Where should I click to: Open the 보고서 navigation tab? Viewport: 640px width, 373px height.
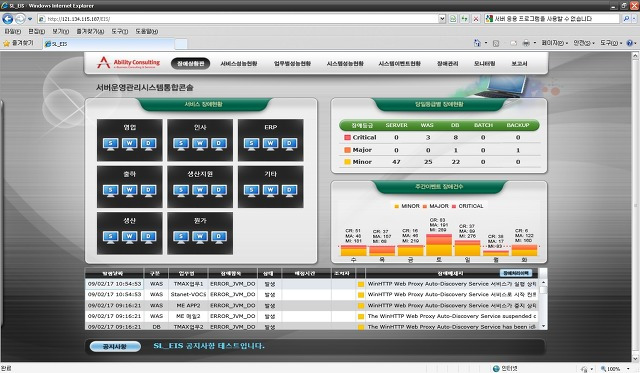[519, 64]
